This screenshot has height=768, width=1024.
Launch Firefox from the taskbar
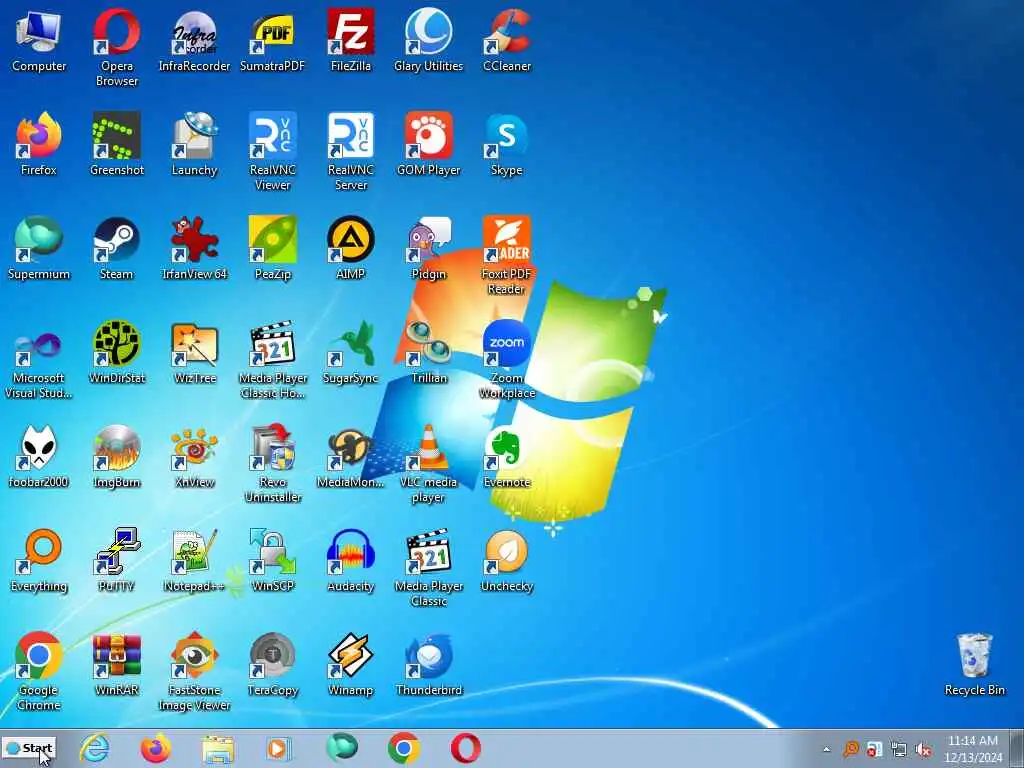155,748
